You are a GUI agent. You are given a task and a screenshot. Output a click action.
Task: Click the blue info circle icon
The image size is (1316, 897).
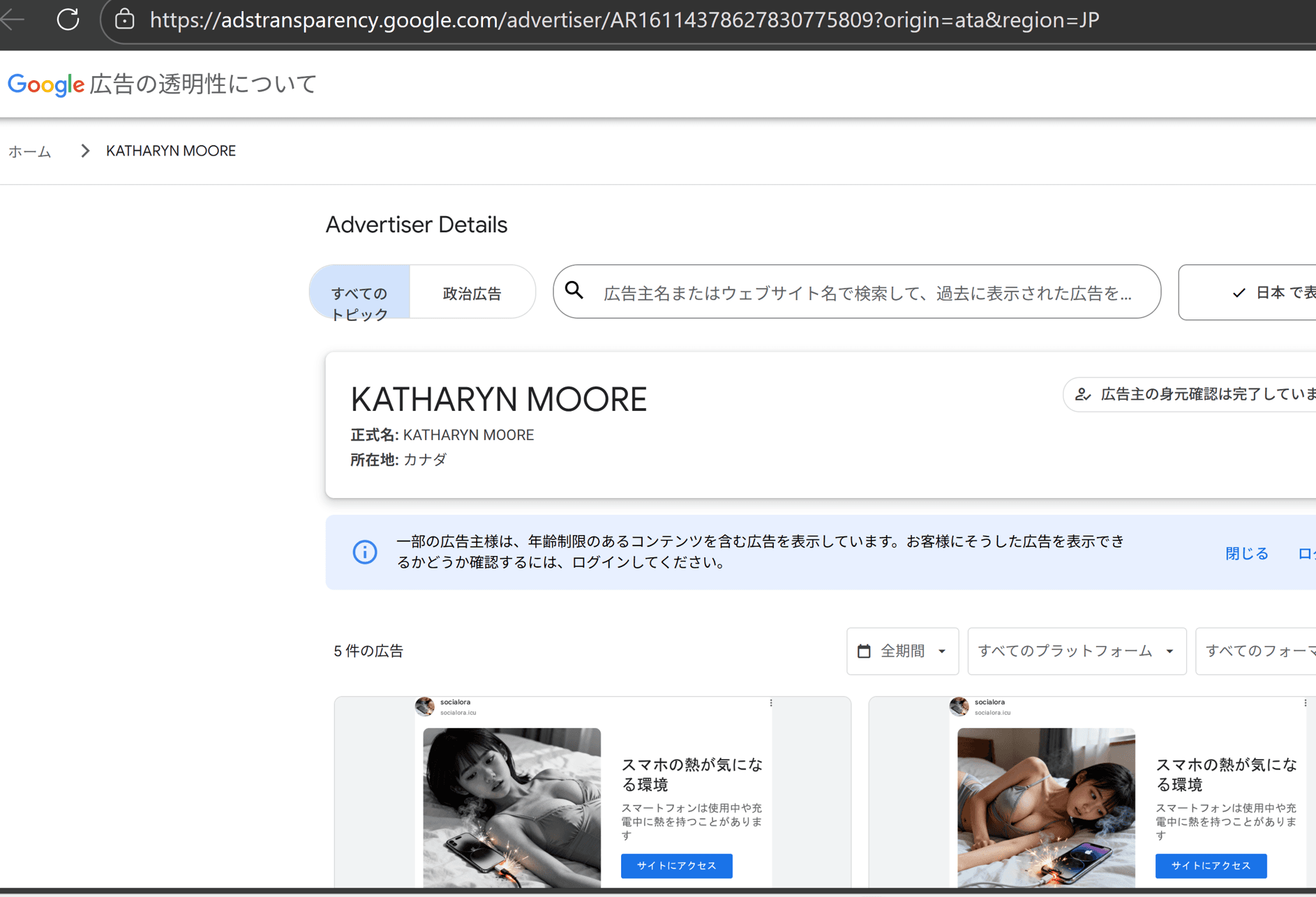[x=365, y=552]
